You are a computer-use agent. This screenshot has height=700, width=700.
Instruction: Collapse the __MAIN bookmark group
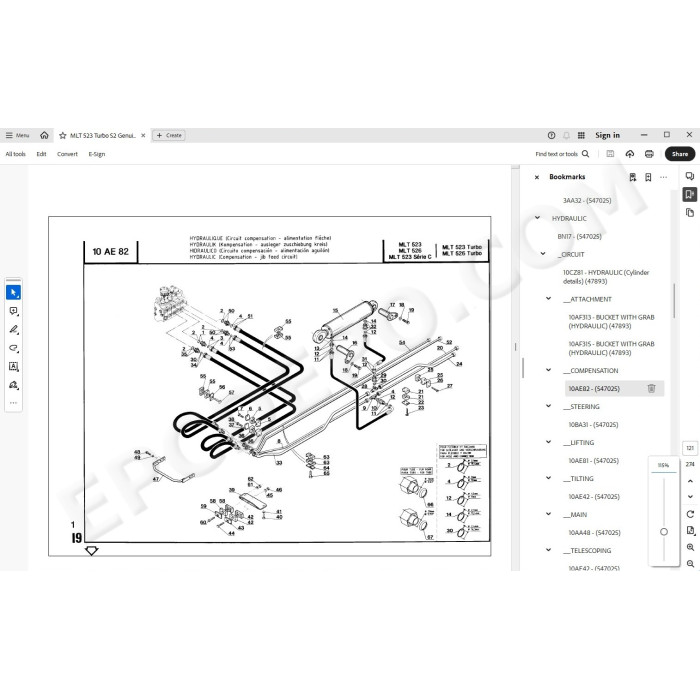549,514
